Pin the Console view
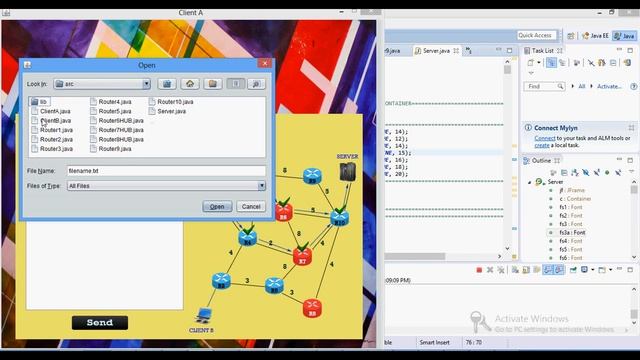640x360 pixels. (573, 270)
